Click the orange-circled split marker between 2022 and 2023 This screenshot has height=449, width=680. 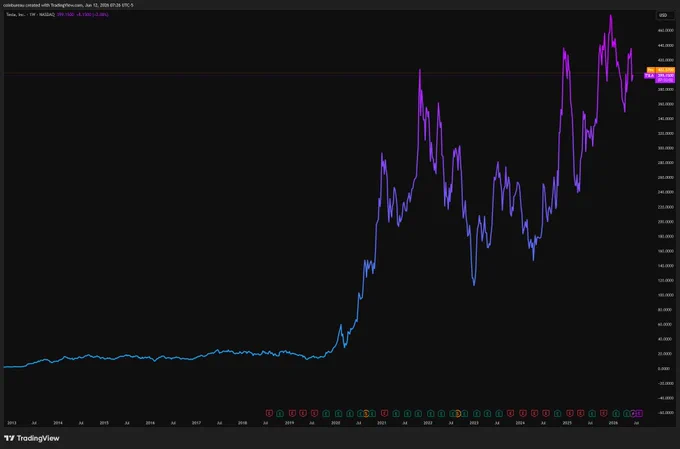(x=458, y=413)
